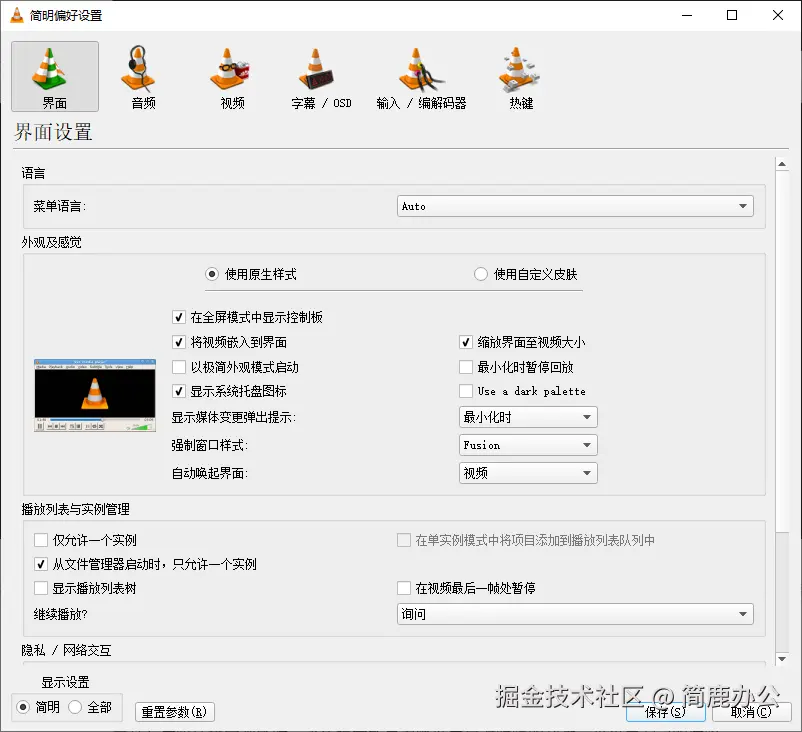Click the 自动唤起界面: label
Screen dimensions: 802x732
210,473
